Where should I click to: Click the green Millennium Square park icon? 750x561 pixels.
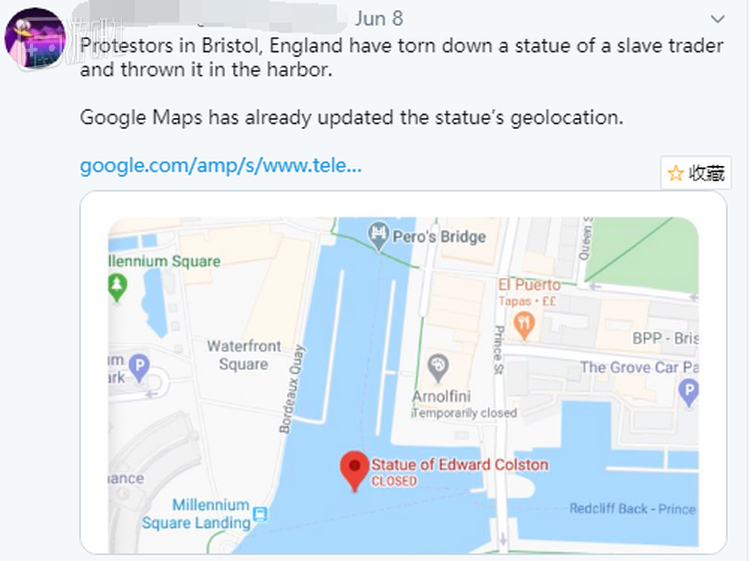(x=118, y=288)
